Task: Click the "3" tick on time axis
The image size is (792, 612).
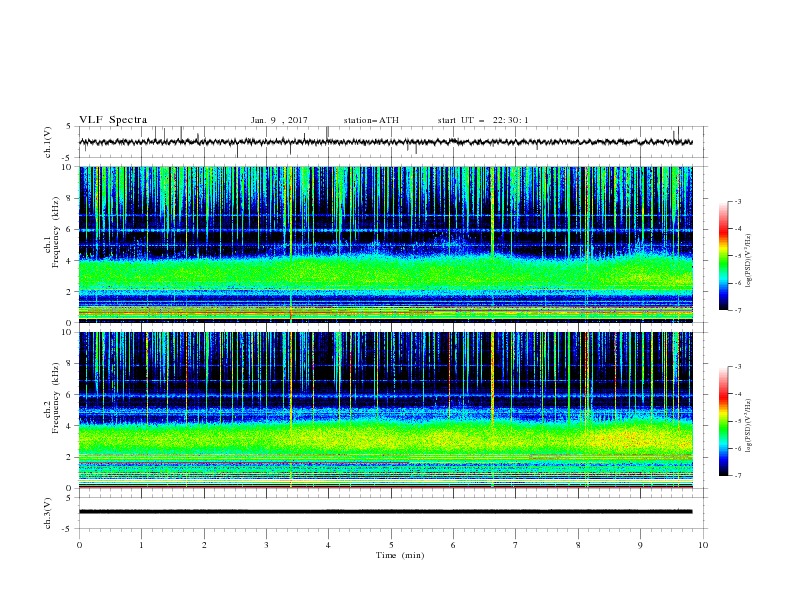Action: [266, 545]
